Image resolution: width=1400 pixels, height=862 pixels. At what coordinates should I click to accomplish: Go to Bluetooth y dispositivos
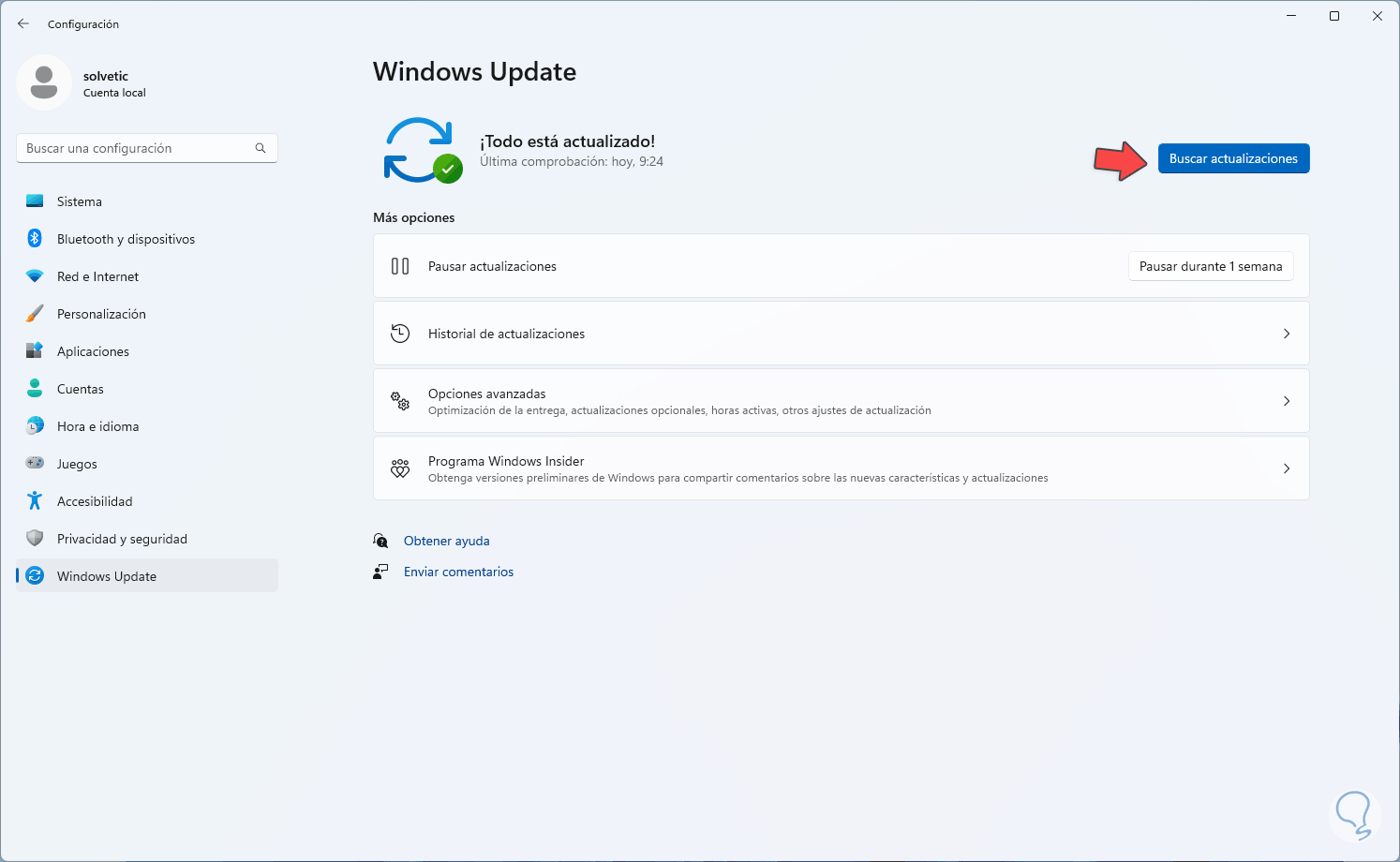[147, 239]
